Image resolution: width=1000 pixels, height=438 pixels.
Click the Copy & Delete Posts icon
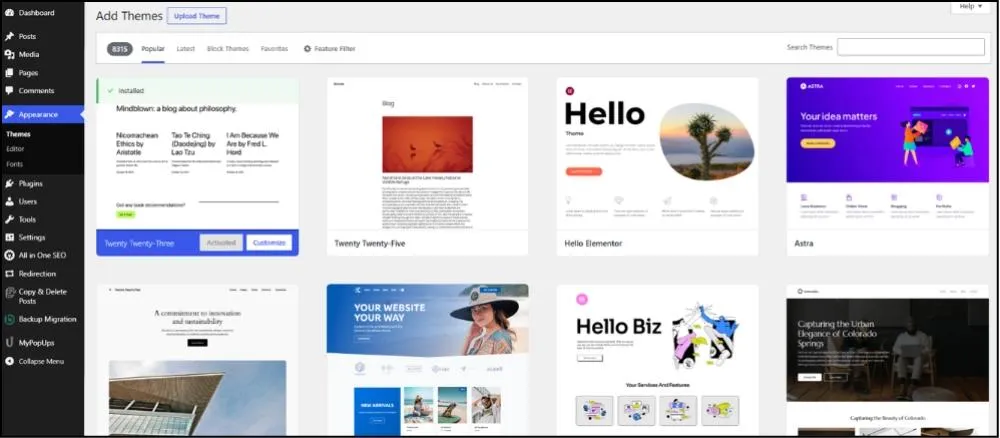coord(10,293)
